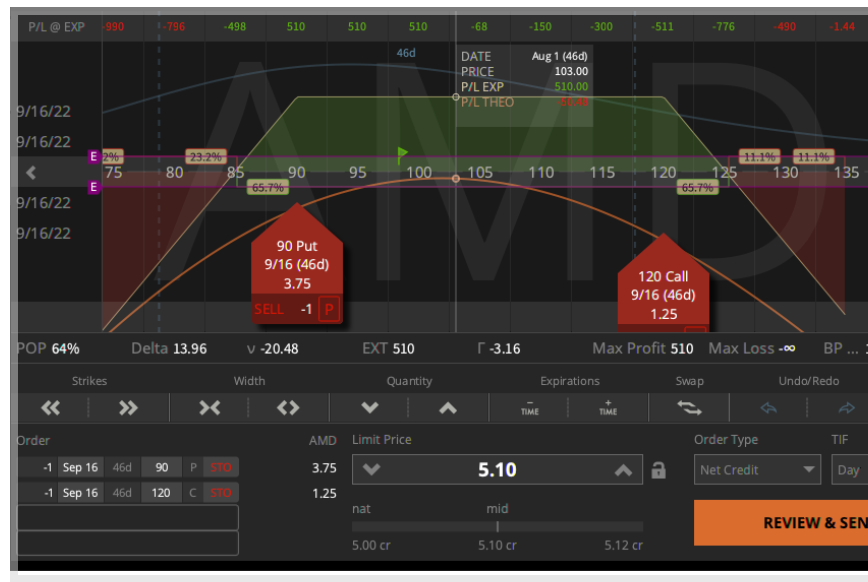This screenshot has height=582, width=868.
Task: Toggle the STO flag on the 90 put leg
Action: coord(221,467)
